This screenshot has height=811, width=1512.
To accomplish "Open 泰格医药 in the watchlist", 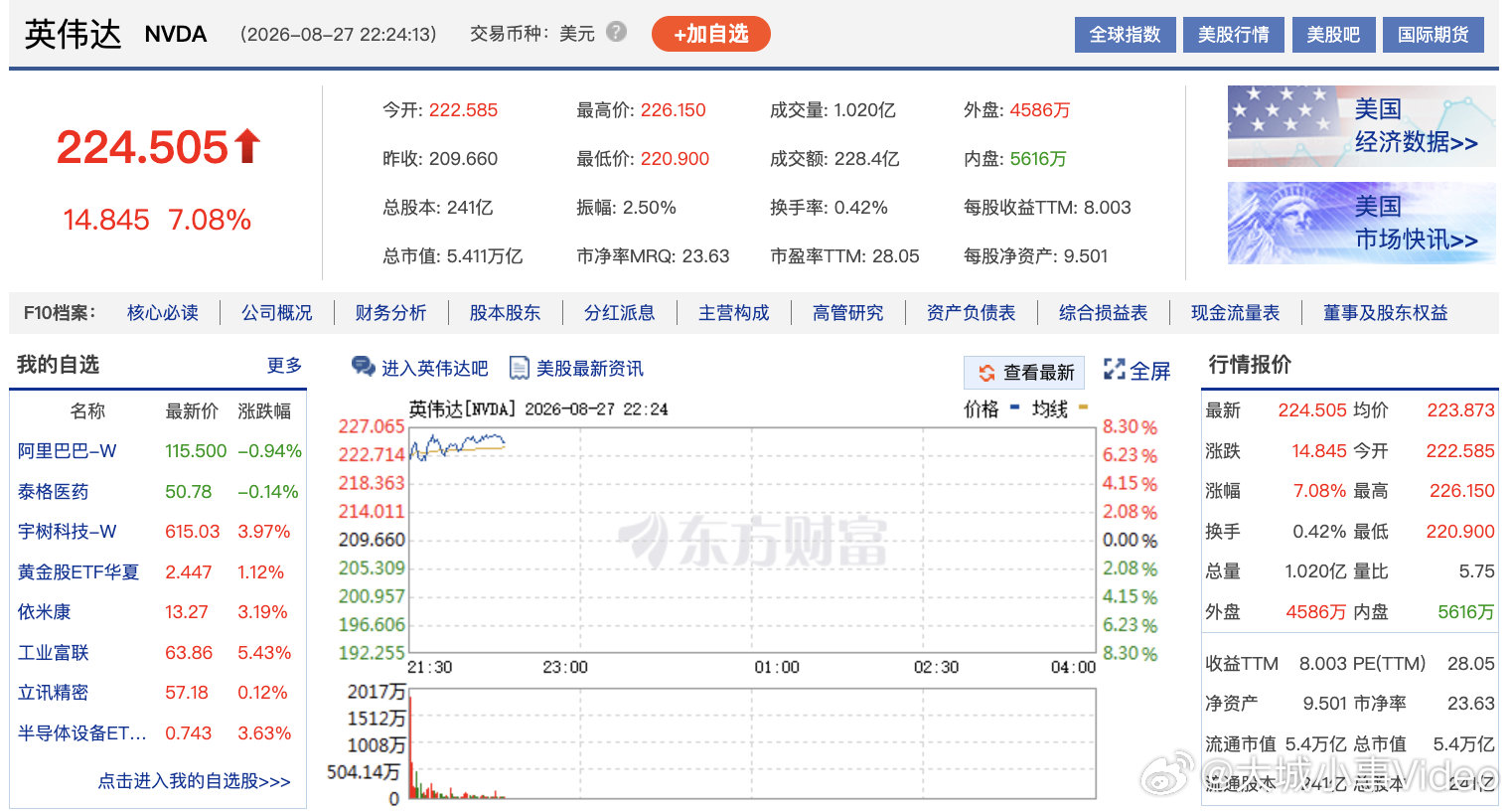I will 54,492.
